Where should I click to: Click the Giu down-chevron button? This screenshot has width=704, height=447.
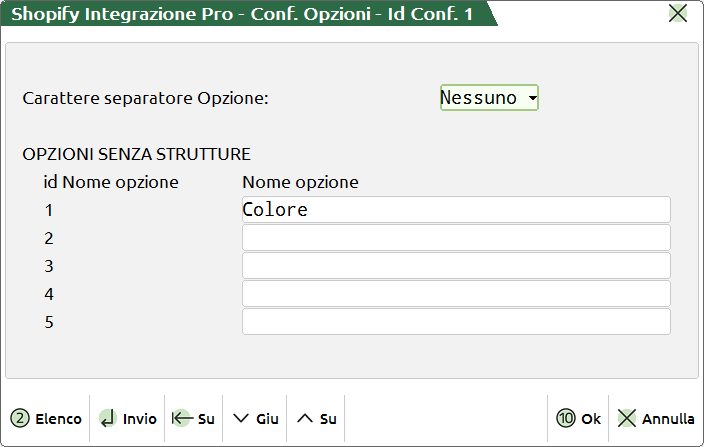tap(255, 419)
